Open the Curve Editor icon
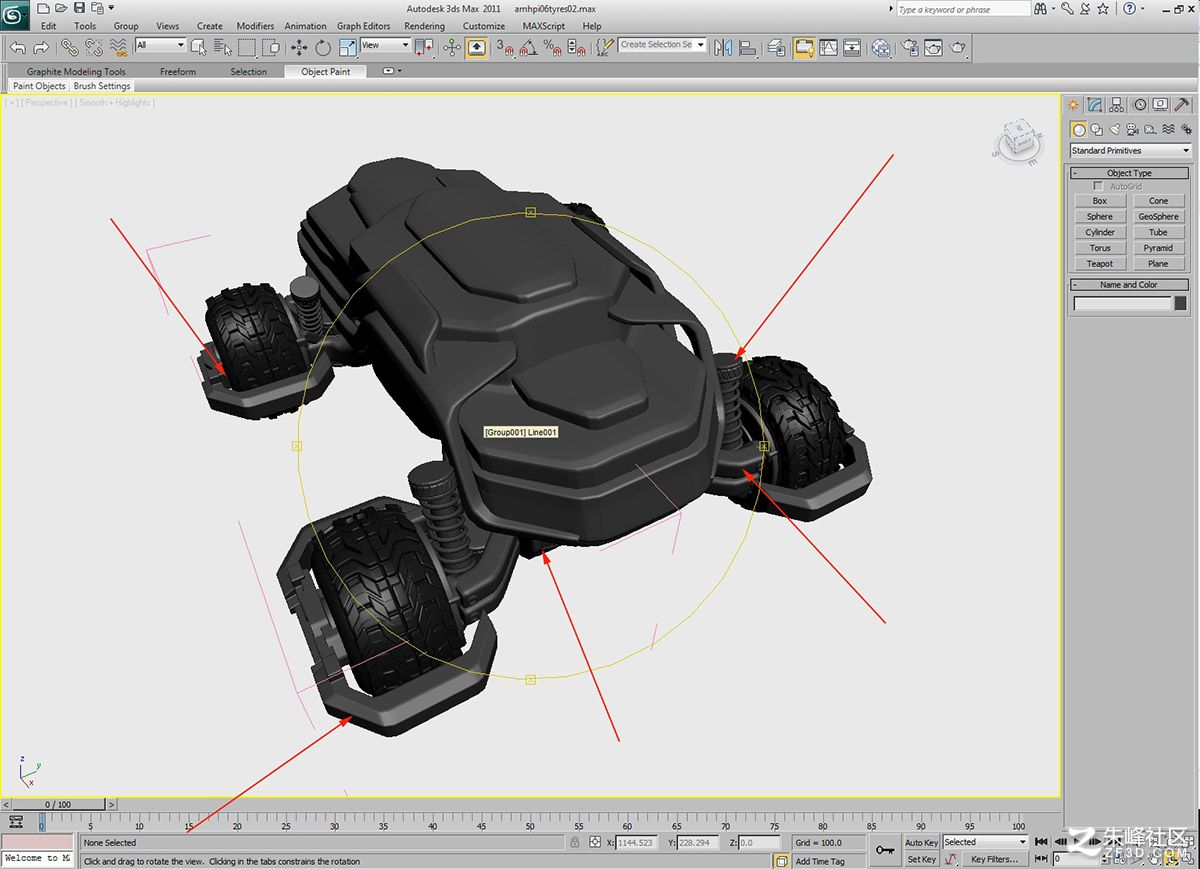1200x869 pixels. point(828,47)
